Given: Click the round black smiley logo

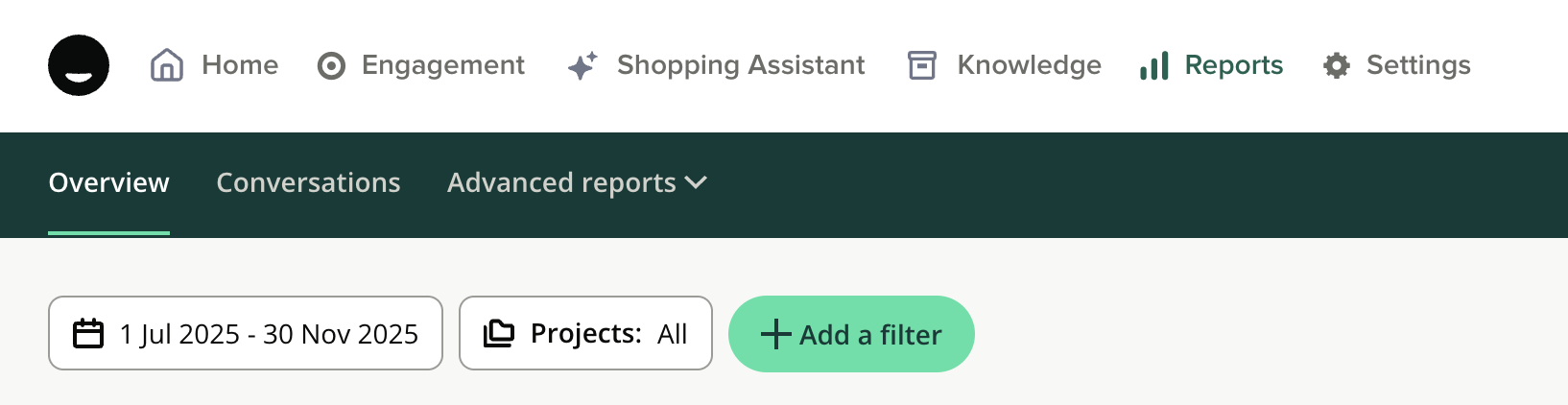Looking at the screenshot, I should 79,65.
